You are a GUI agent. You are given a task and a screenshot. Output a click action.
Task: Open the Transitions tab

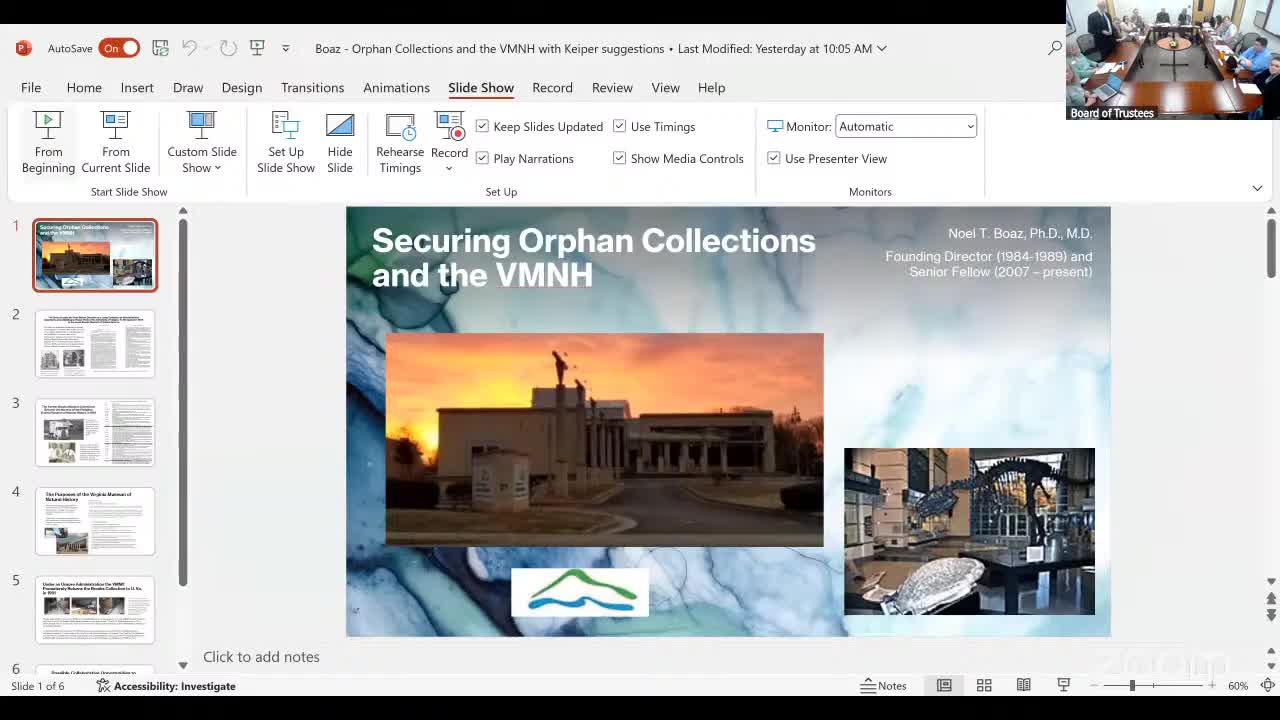pyautogui.click(x=312, y=88)
